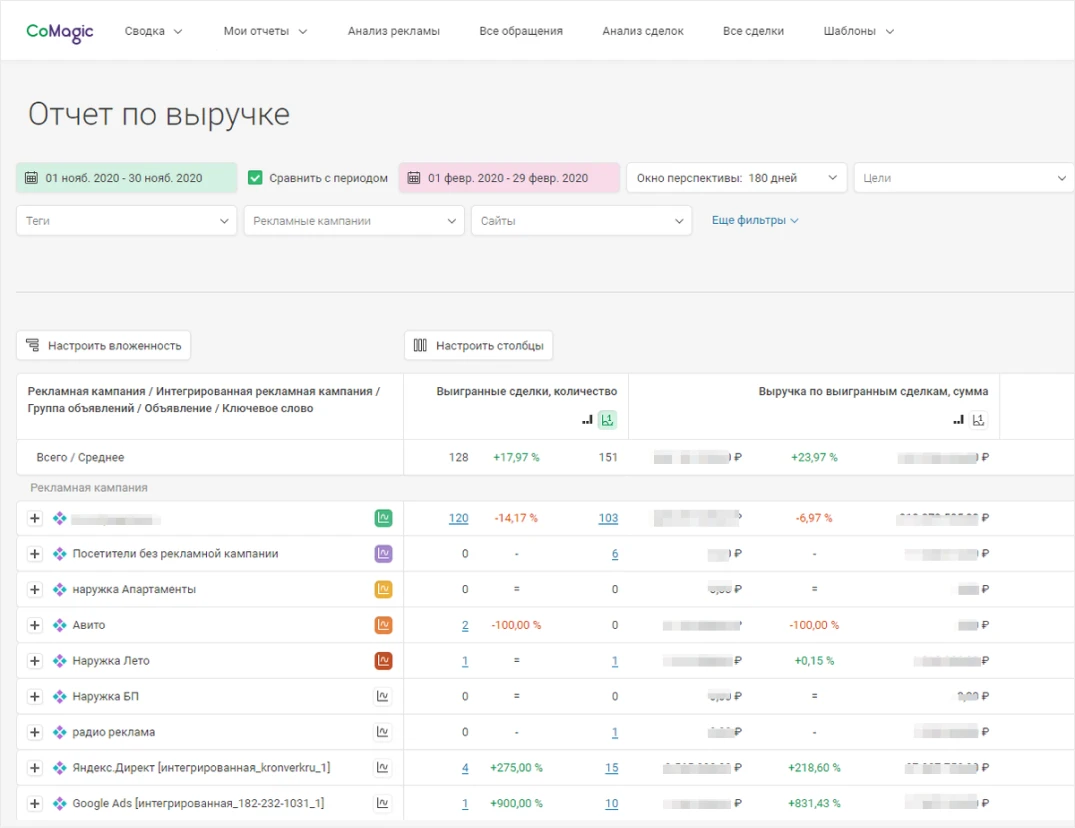The image size is (1075, 828).
Task: Click Настроить вложенность button
Action: [104, 345]
